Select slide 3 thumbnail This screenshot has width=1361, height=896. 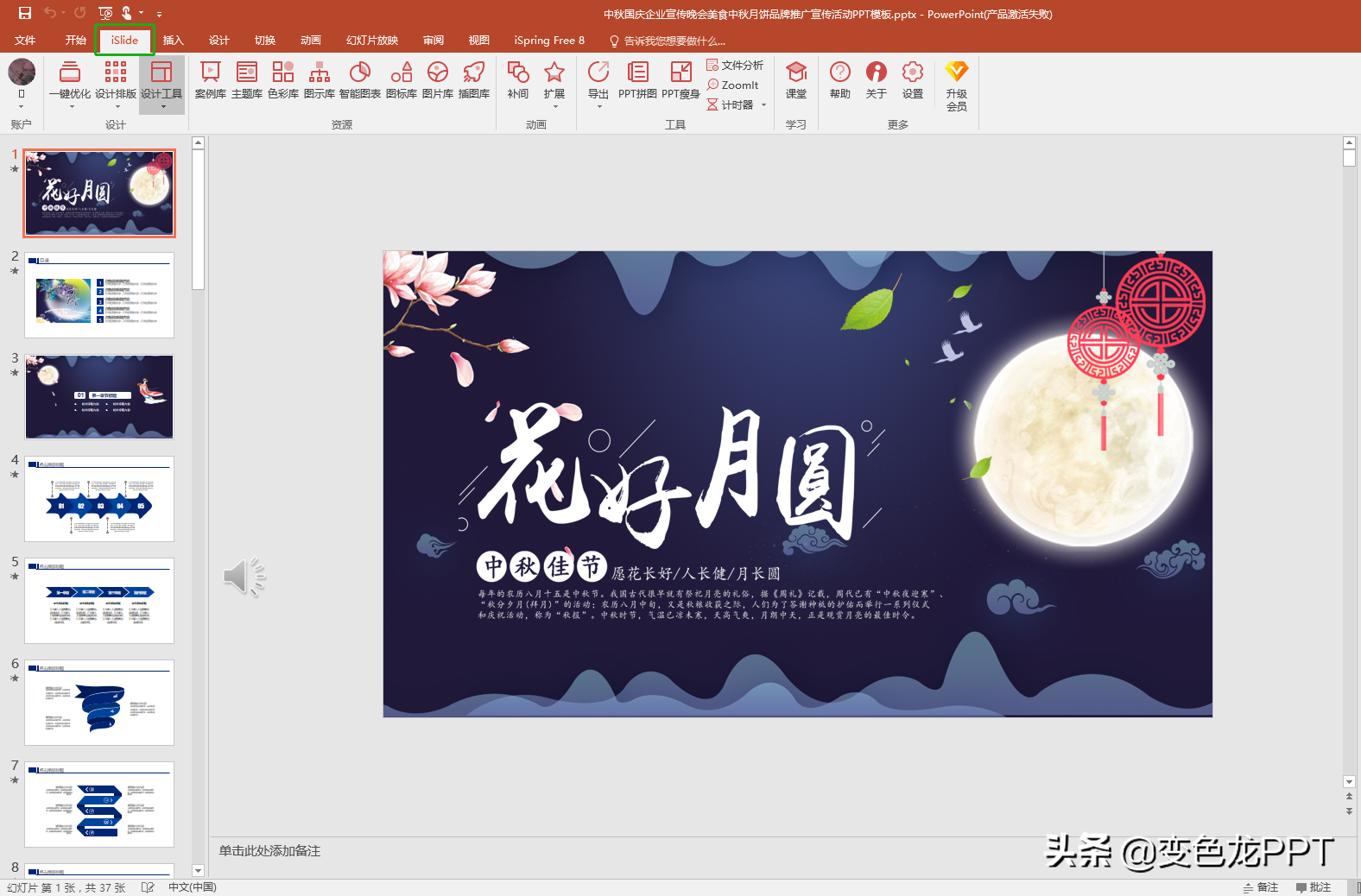click(99, 397)
